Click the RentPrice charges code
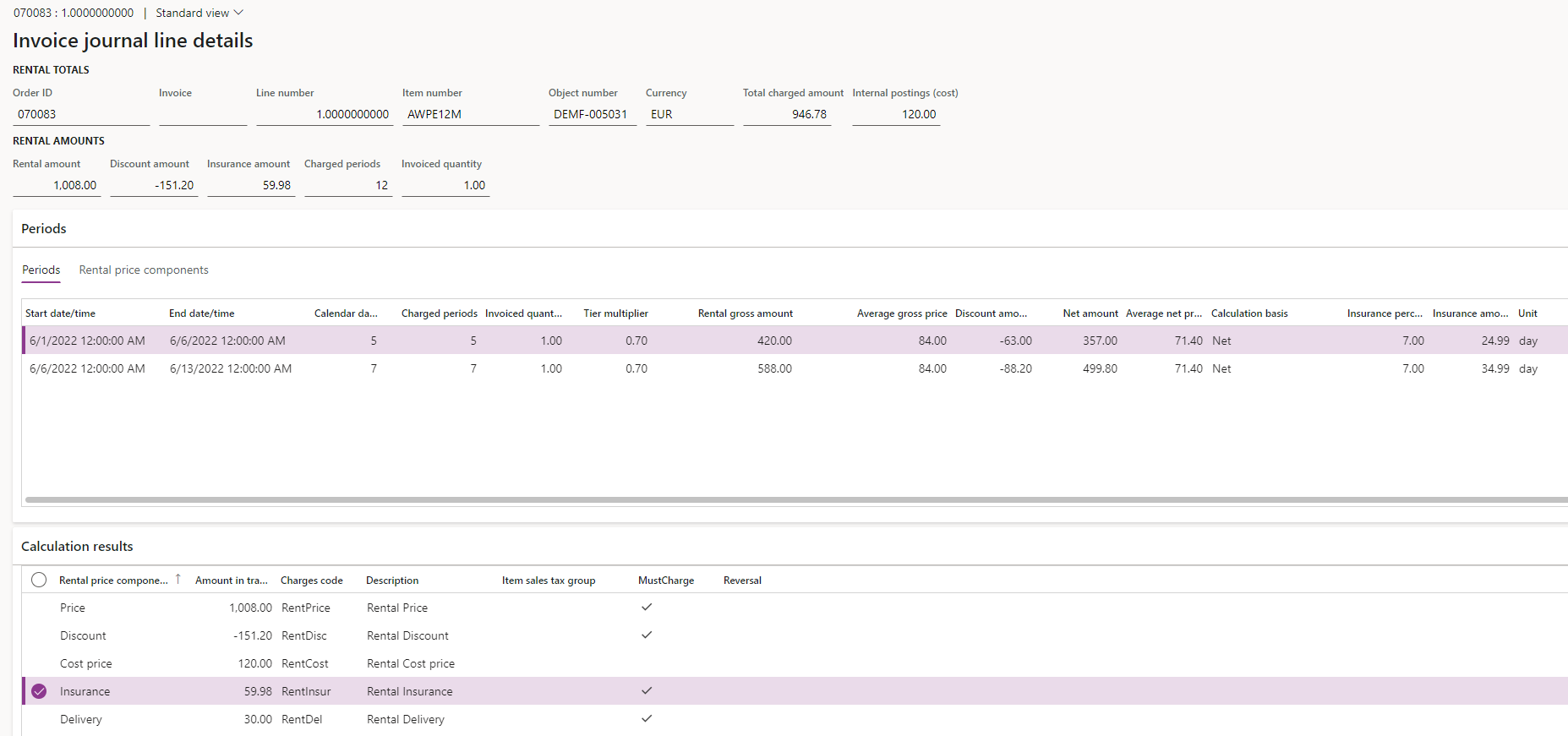This screenshot has height=736, width=1568. 306,608
